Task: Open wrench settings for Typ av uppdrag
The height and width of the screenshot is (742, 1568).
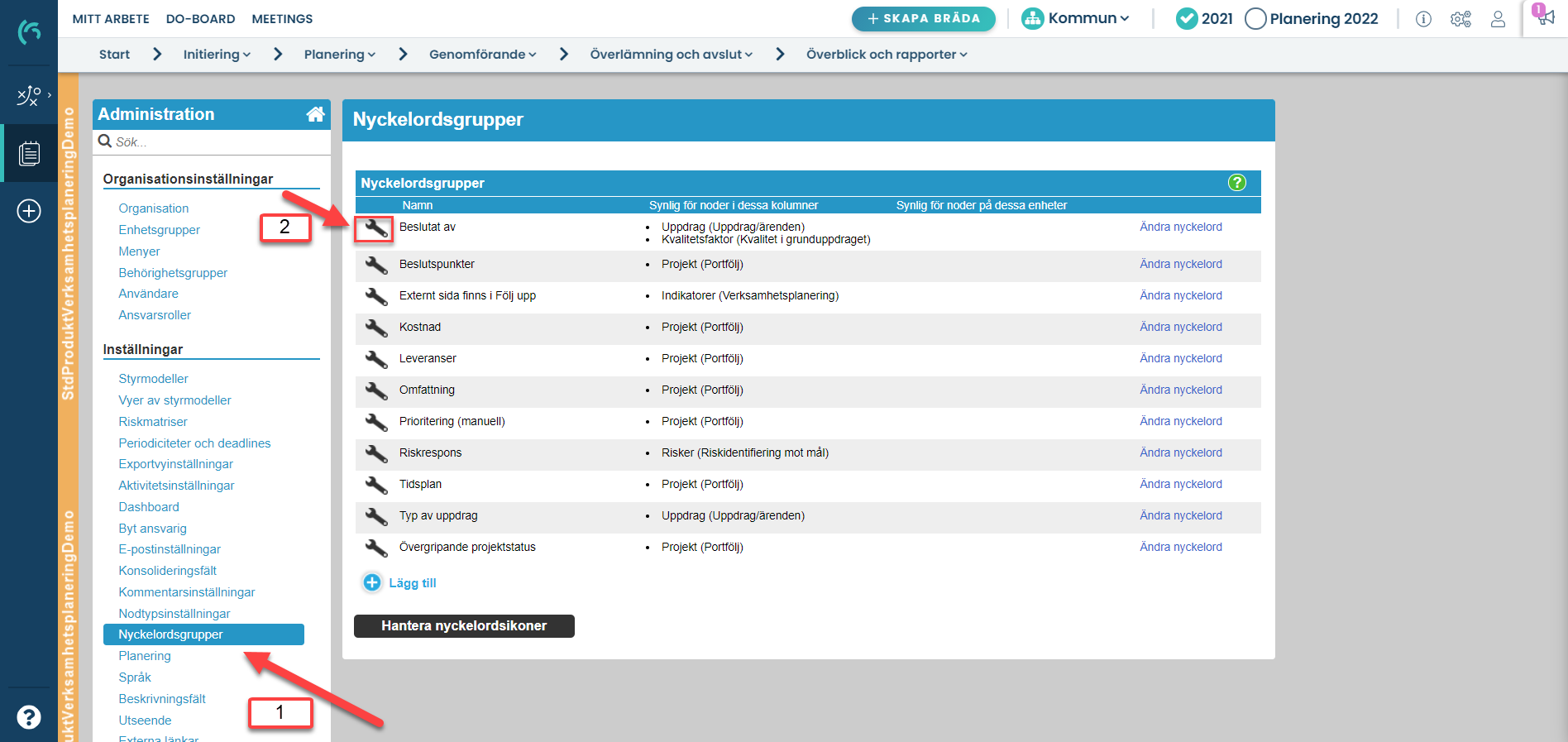Action: click(x=376, y=517)
